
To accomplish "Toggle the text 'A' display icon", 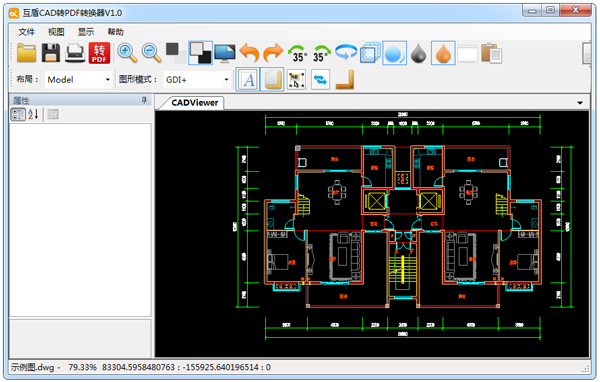I will click(248, 80).
